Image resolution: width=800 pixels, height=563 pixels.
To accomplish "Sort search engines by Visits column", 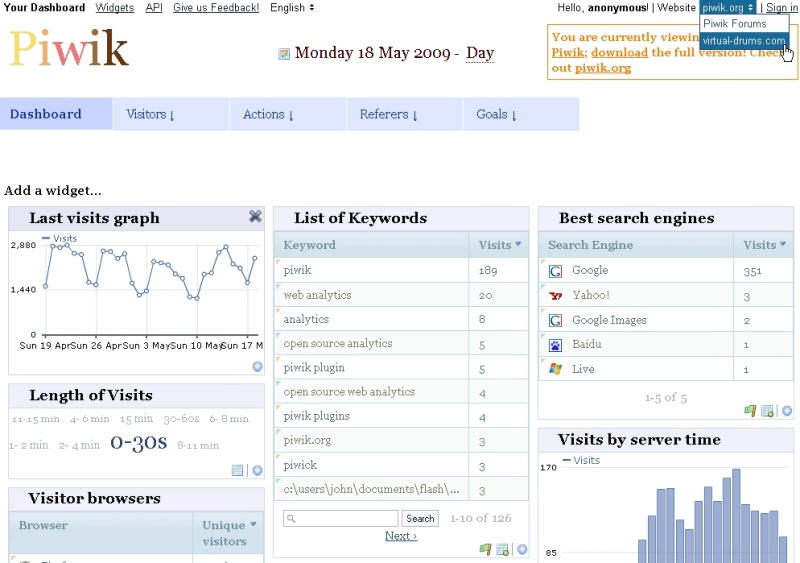I will [x=763, y=245].
